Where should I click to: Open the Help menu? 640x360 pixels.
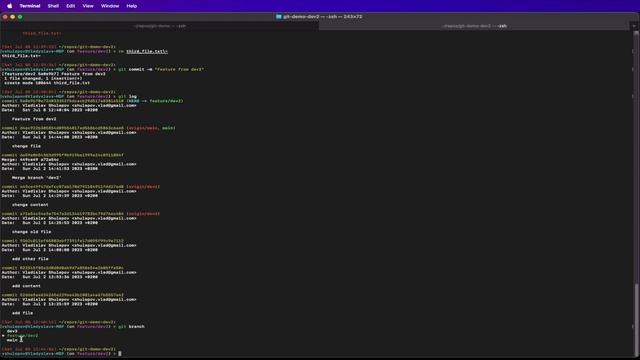131,6
